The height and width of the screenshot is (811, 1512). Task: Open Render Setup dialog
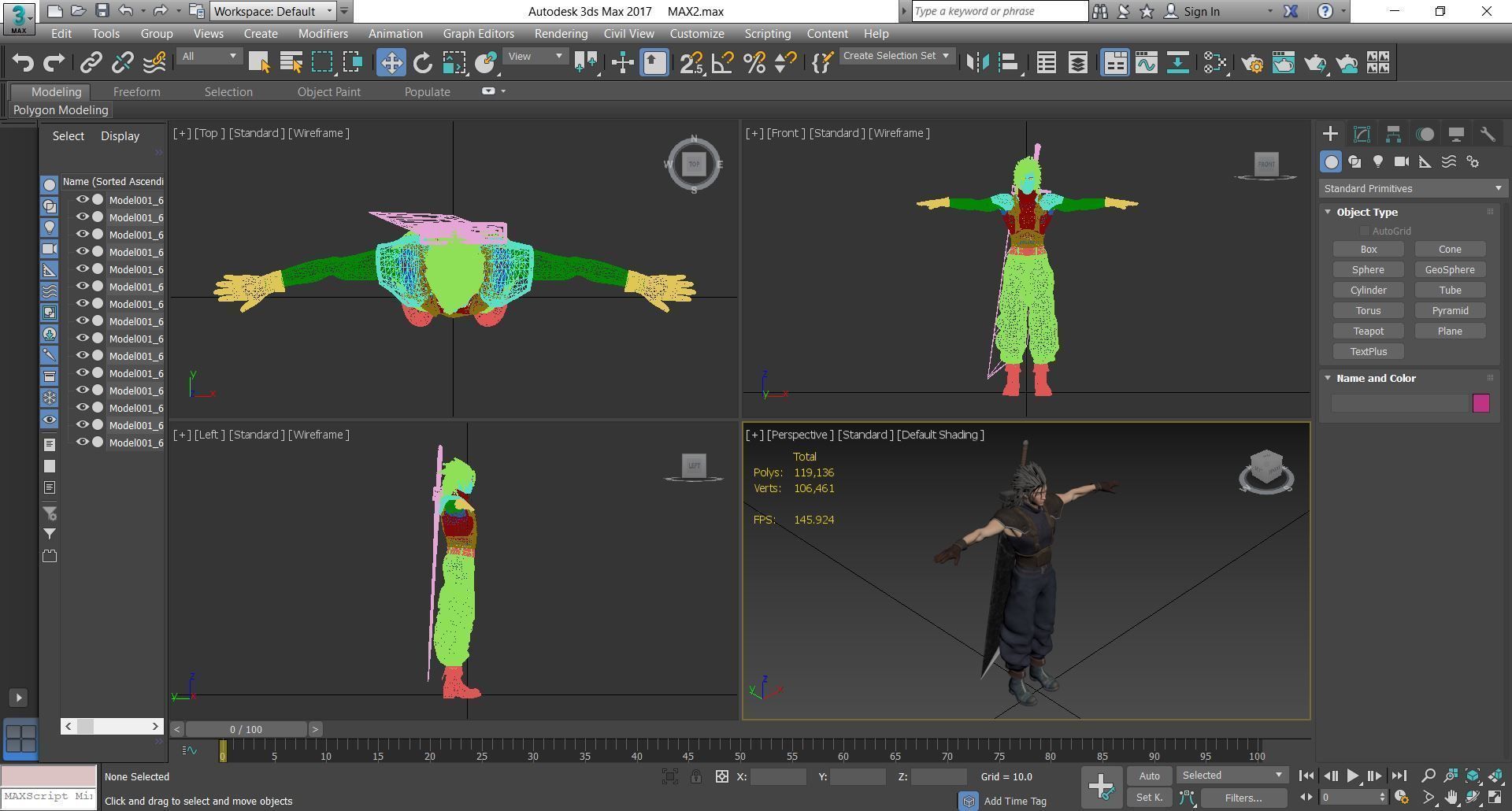click(1252, 63)
